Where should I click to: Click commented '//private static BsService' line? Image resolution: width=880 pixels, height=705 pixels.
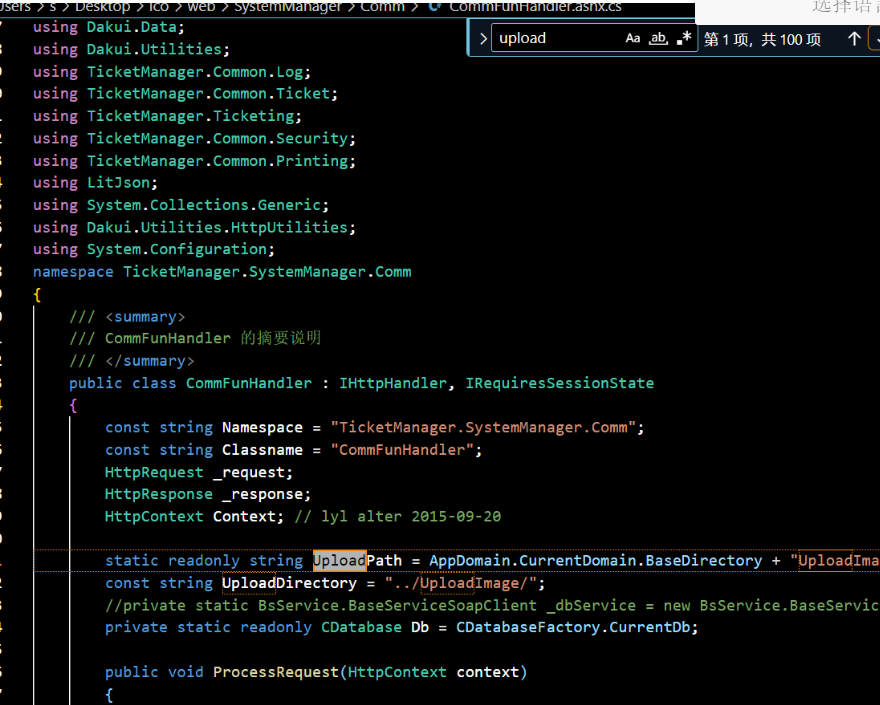492,605
